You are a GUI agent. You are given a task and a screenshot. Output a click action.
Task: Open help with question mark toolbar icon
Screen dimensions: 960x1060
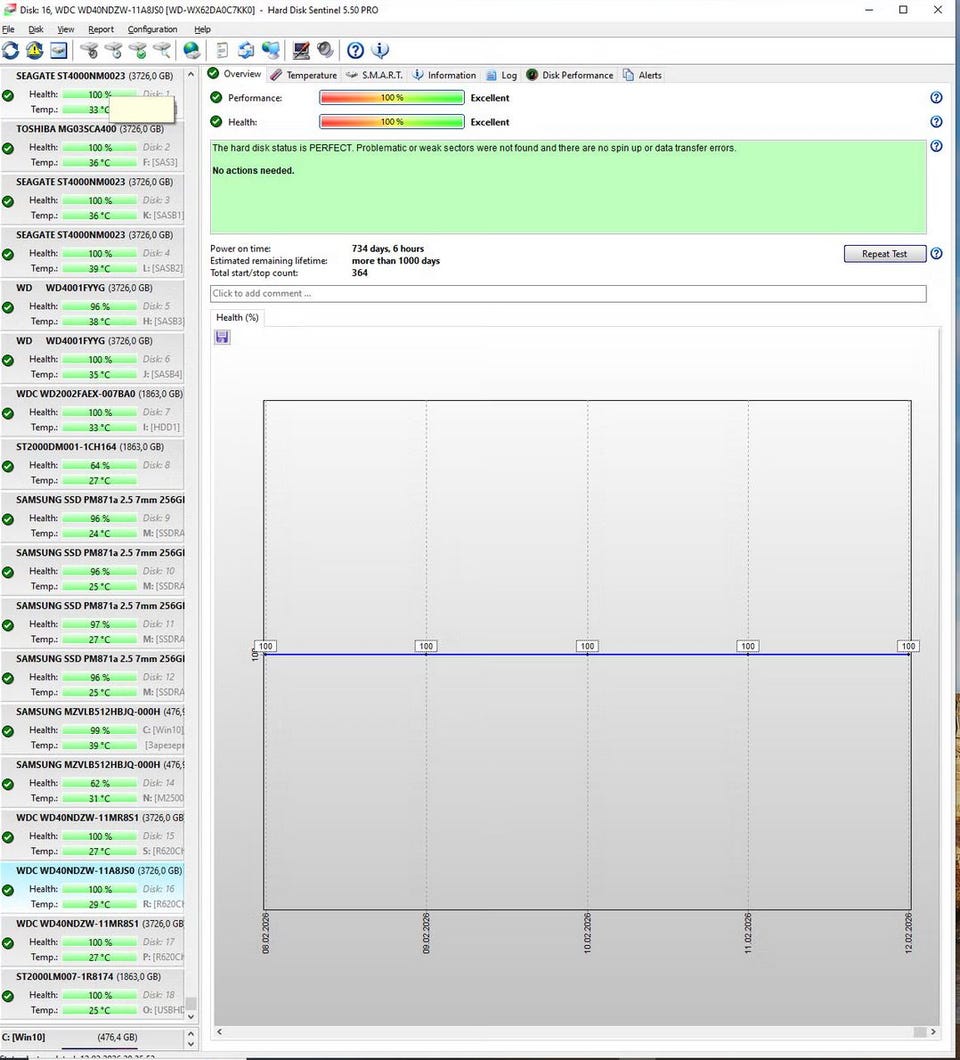coord(355,50)
